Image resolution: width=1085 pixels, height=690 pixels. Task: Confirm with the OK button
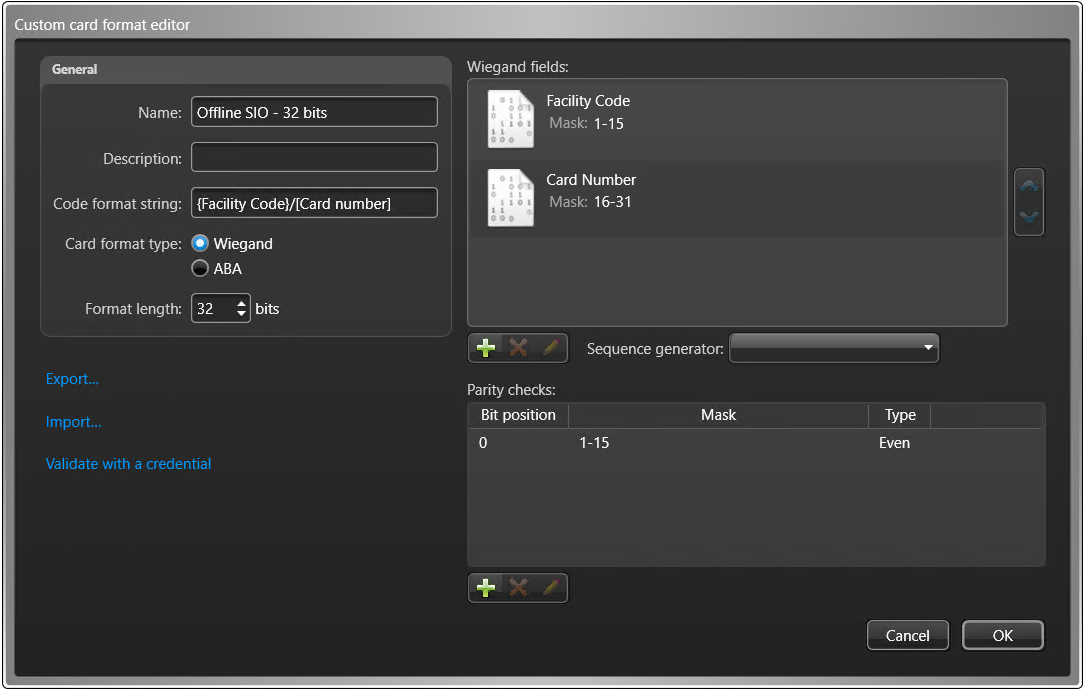click(x=1003, y=635)
